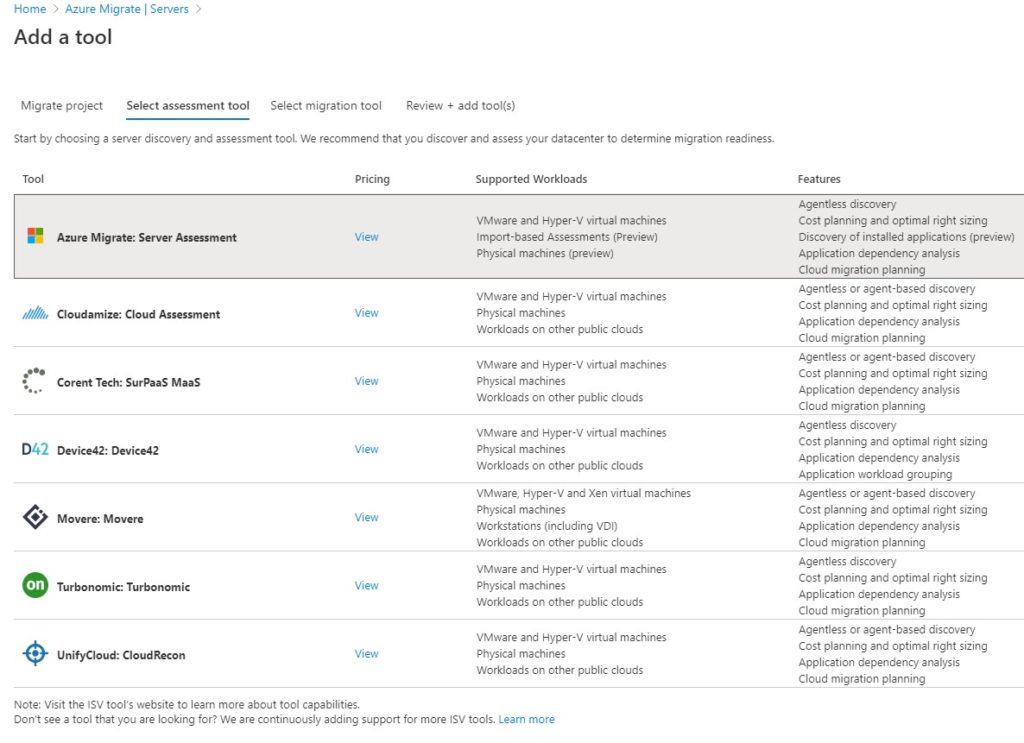The width and height of the screenshot is (1024, 743).
Task: View pricing for Turbonomic
Action: point(366,586)
